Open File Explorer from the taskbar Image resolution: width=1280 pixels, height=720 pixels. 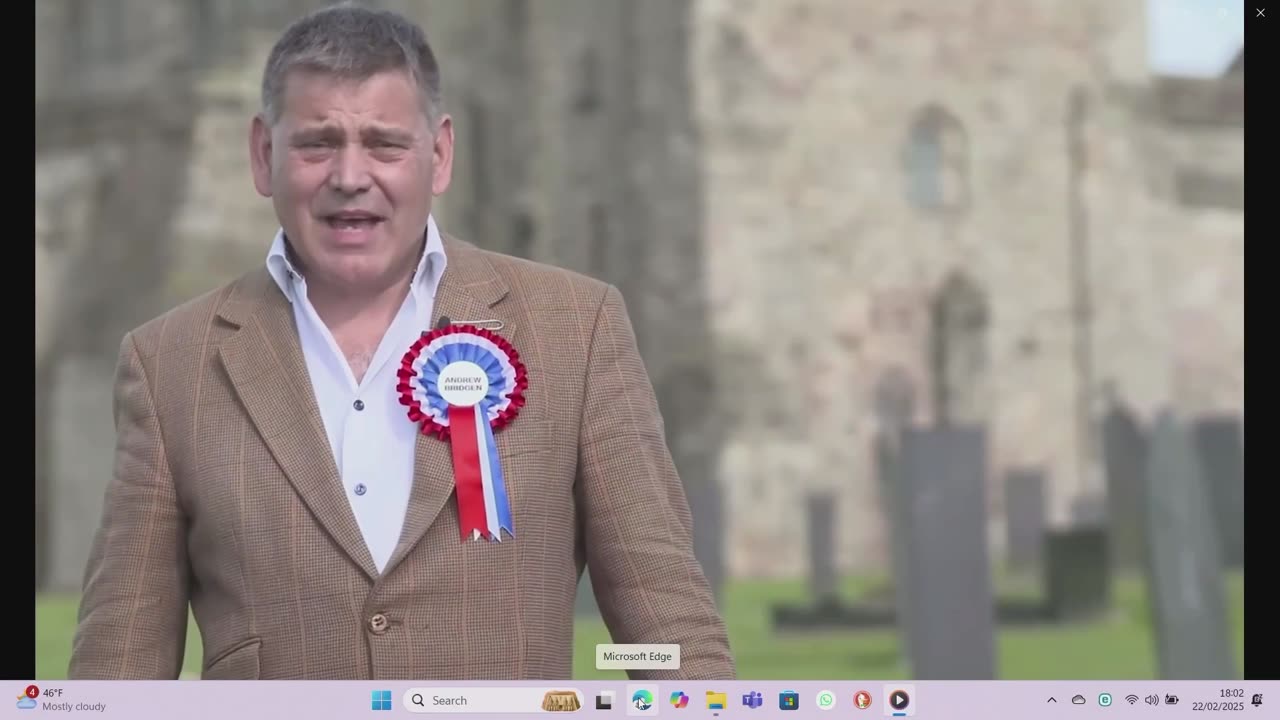coord(716,700)
